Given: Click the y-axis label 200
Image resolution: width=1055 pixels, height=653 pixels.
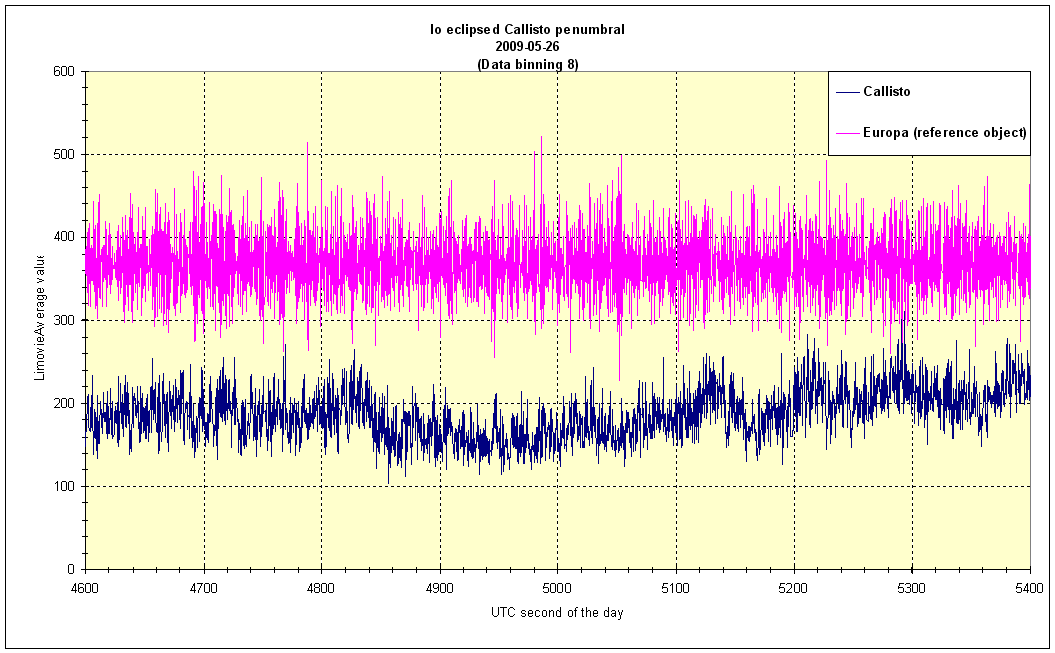Looking at the screenshot, I should [x=63, y=404].
